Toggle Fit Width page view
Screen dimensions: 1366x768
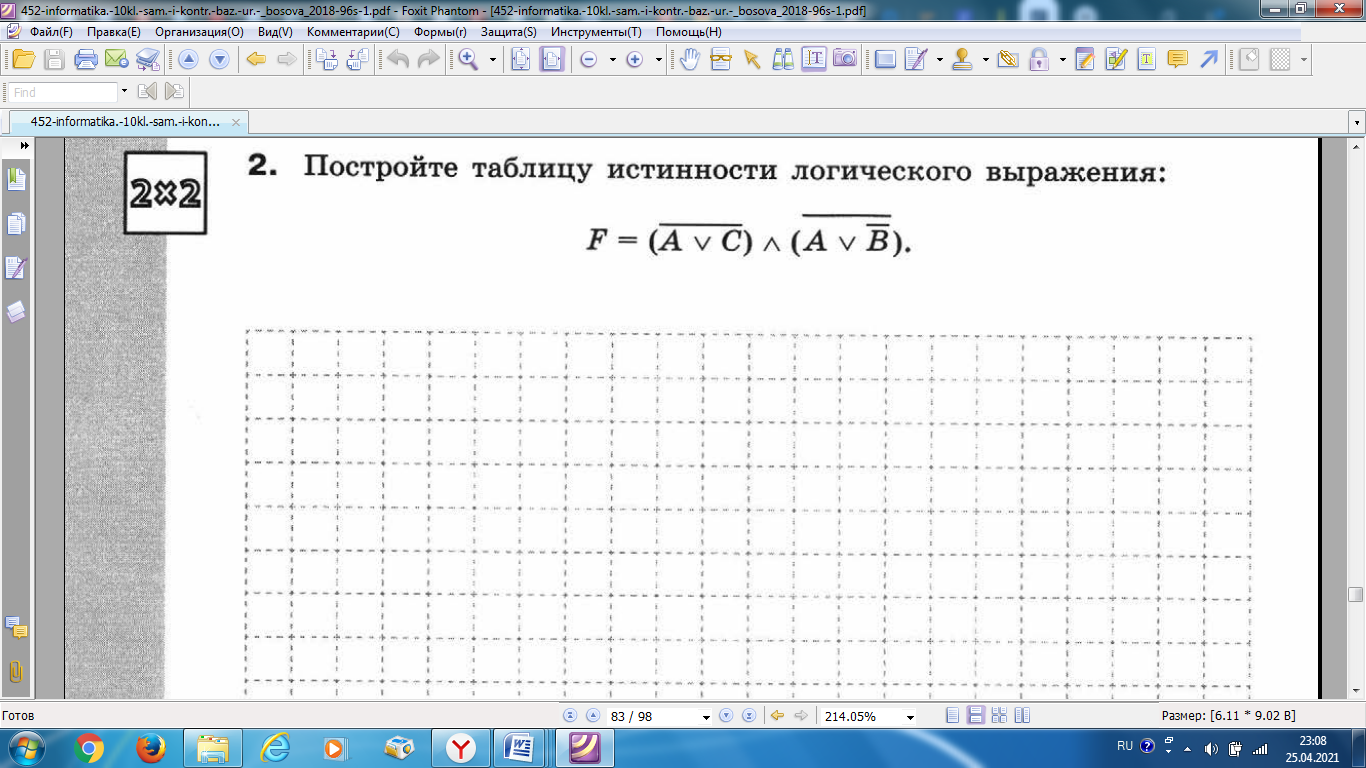coord(552,59)
